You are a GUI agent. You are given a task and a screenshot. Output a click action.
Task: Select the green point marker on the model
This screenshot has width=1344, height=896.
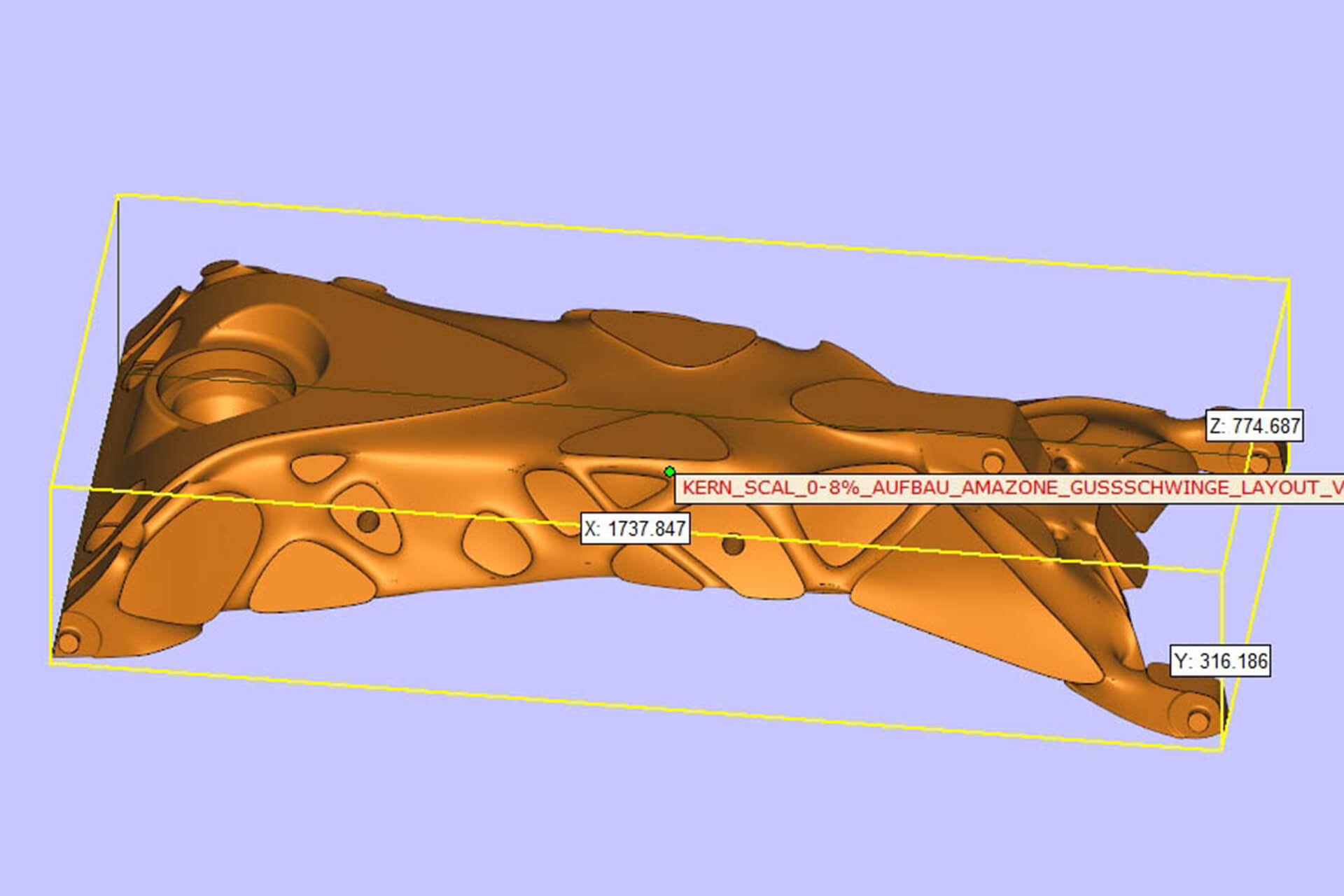pyautogui.click(x=669, y=472)
